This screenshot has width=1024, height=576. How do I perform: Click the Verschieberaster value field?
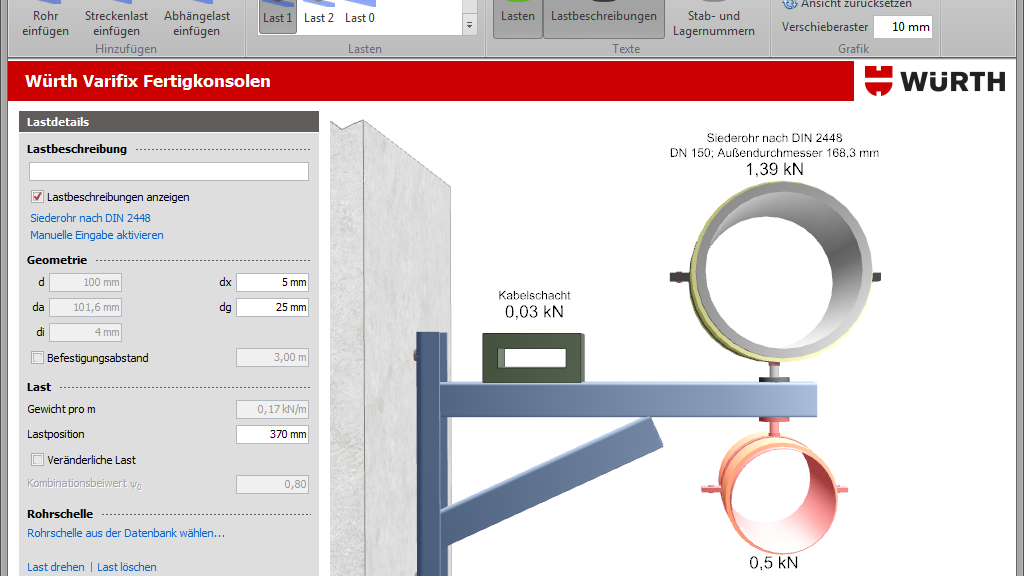903,27
